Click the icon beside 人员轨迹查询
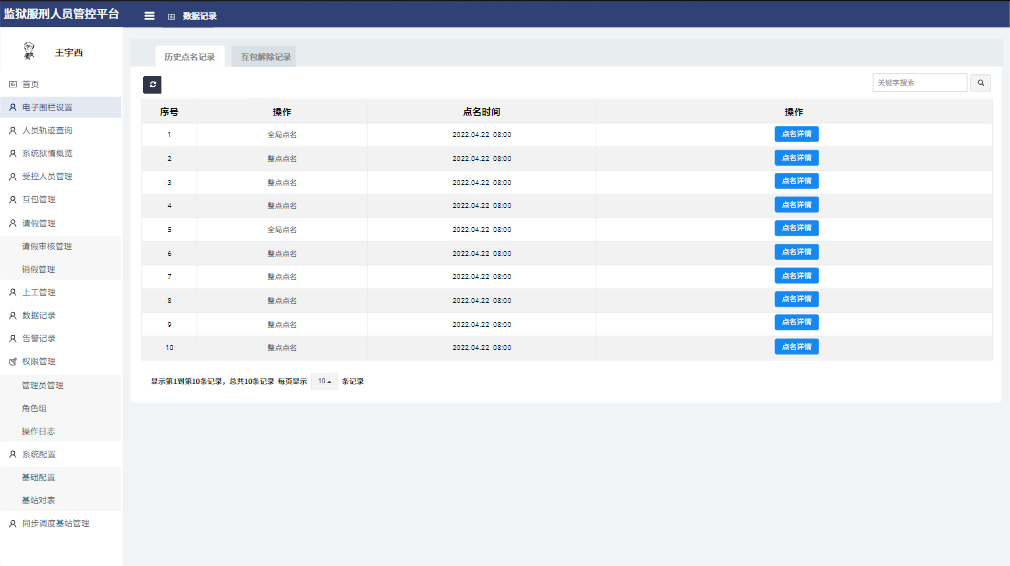 (13, 130)
